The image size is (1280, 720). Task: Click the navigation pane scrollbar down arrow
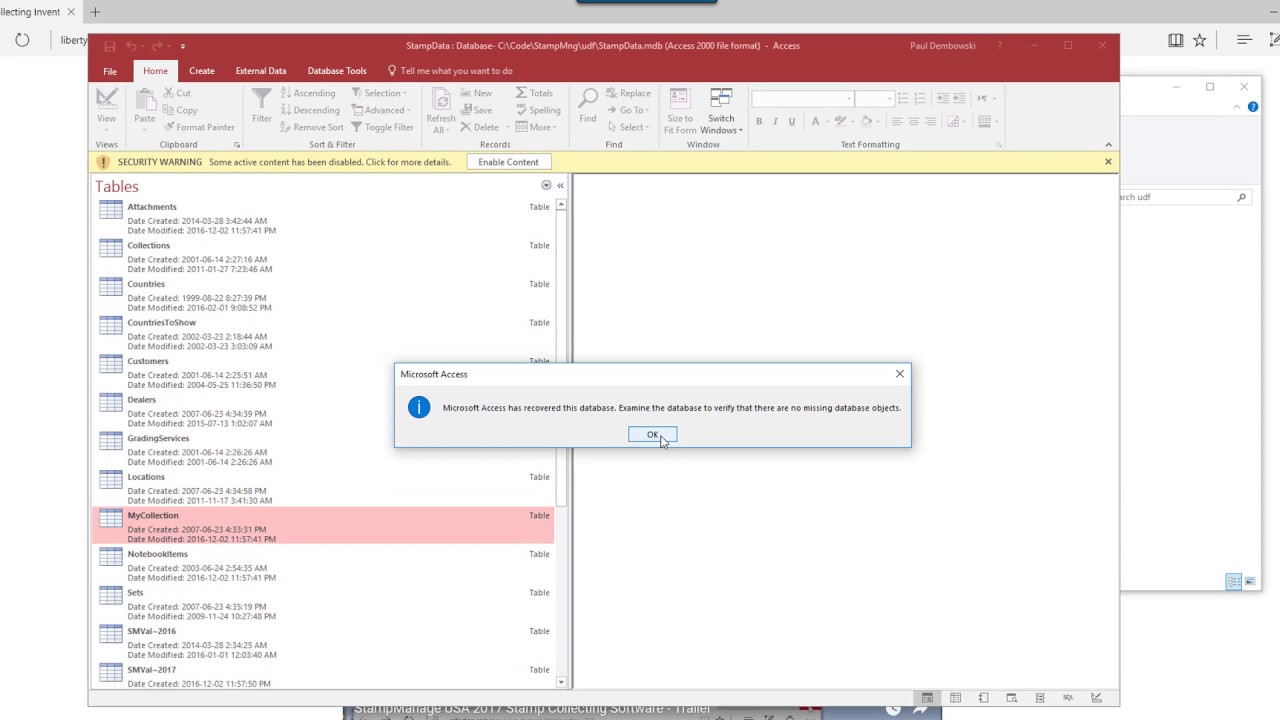[561, 682]
